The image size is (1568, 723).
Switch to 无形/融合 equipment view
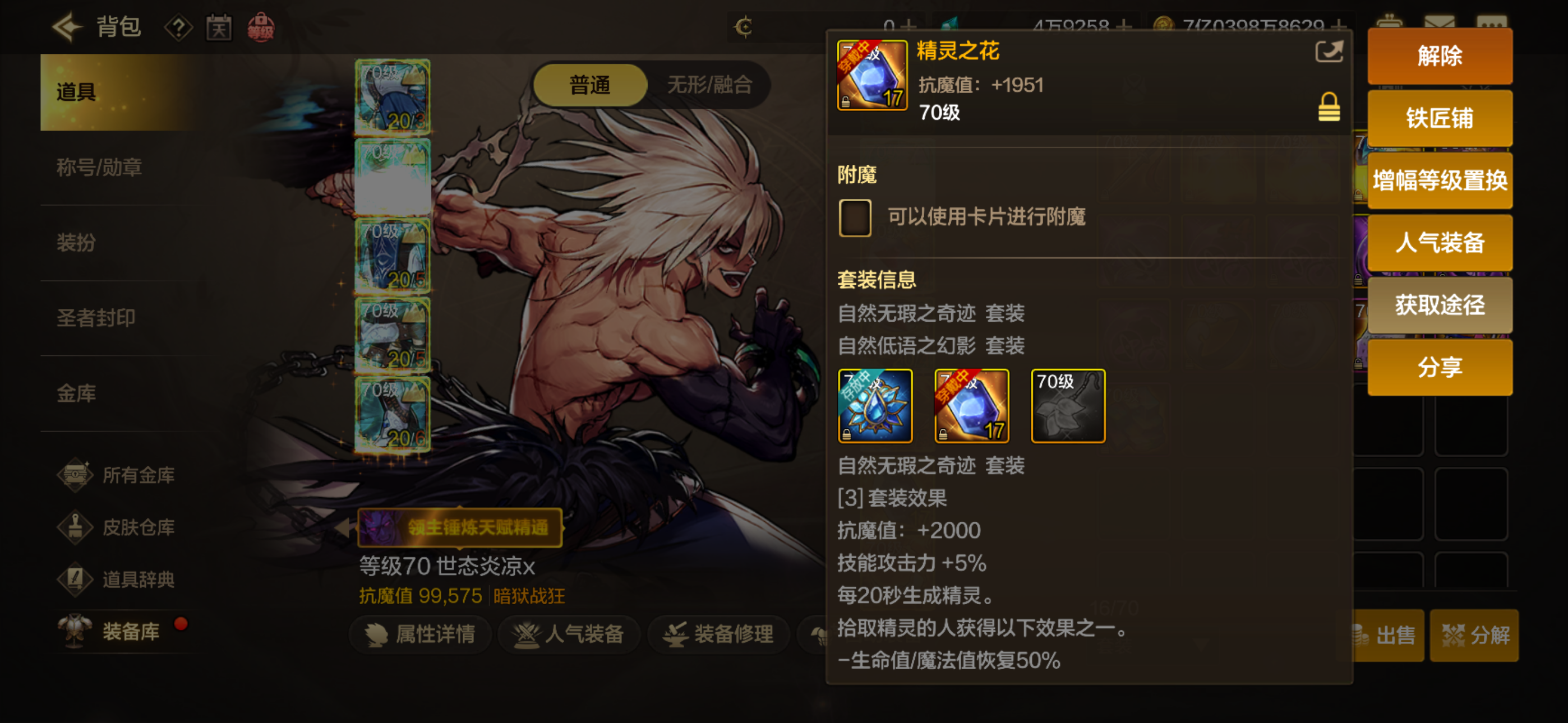click(710, 85)
